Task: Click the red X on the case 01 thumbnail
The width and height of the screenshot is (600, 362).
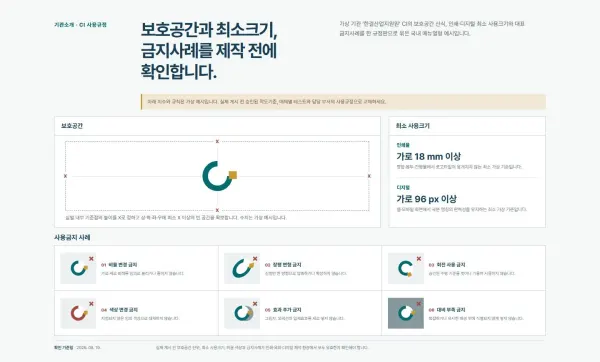Action: 91,259
